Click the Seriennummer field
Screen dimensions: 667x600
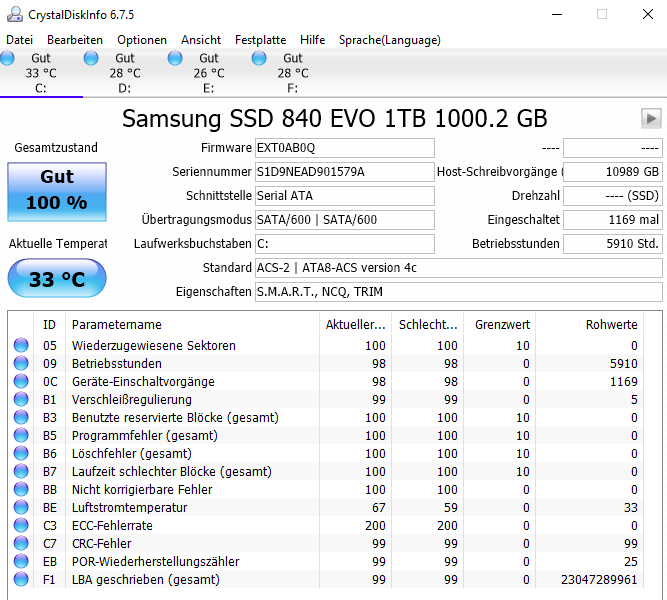[345, 172]
